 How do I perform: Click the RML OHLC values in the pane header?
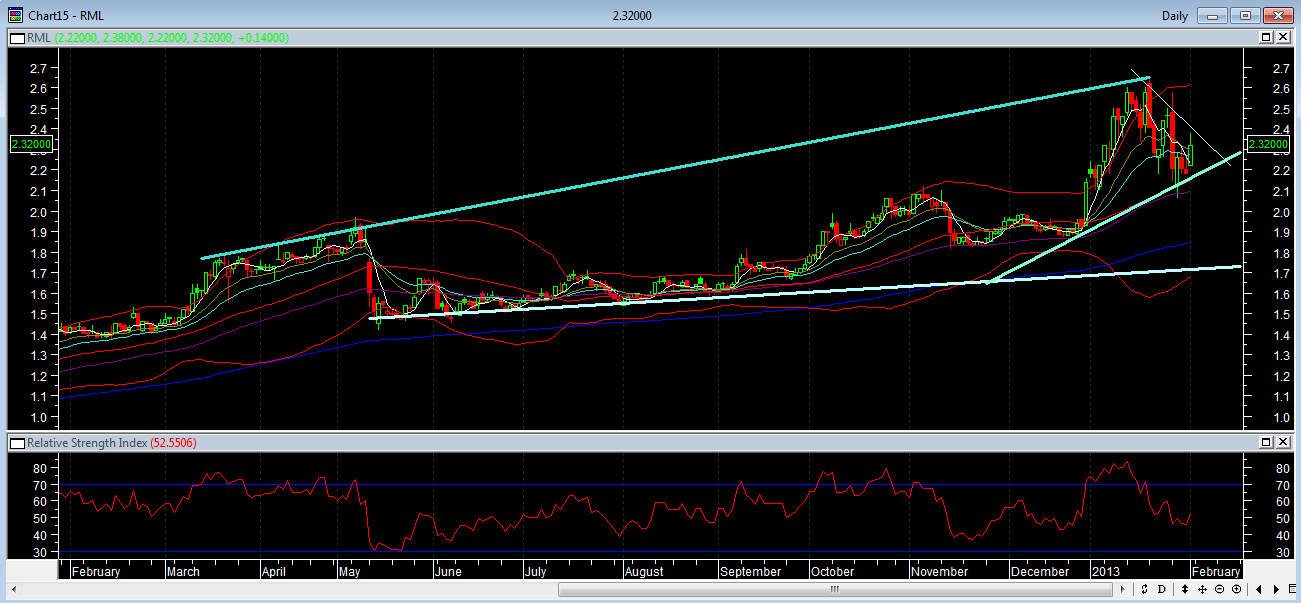coord(171,37)
